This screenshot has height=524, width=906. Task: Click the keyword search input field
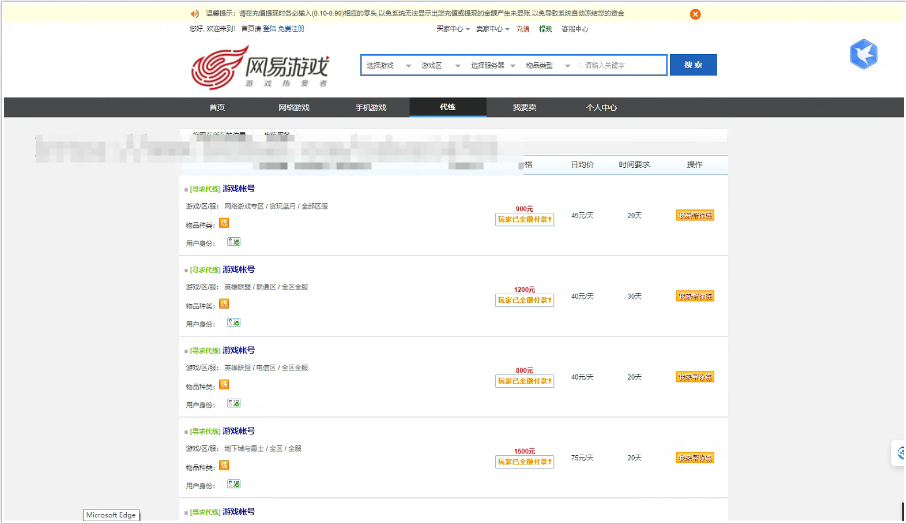pos(620,65)
